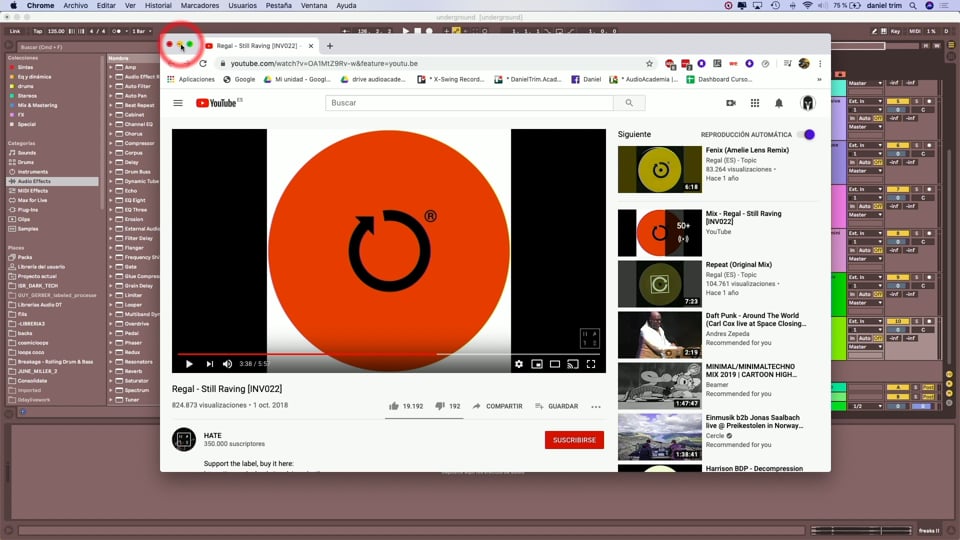Click the cast to TV icon
Screen dimensions: 960x540
click(x=572, y=364)
